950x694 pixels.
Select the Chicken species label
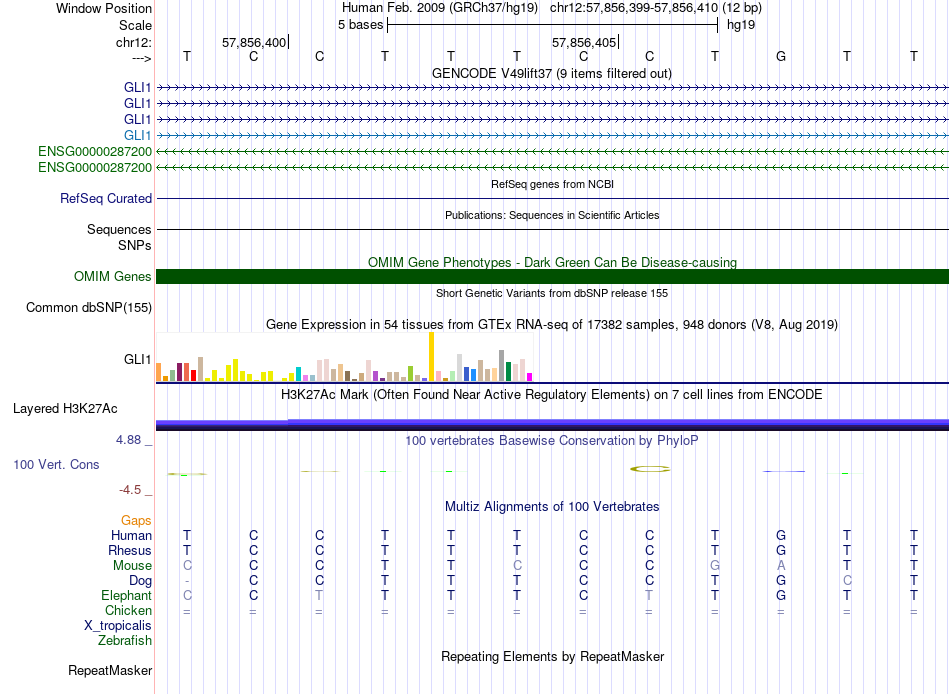[128, 610]
